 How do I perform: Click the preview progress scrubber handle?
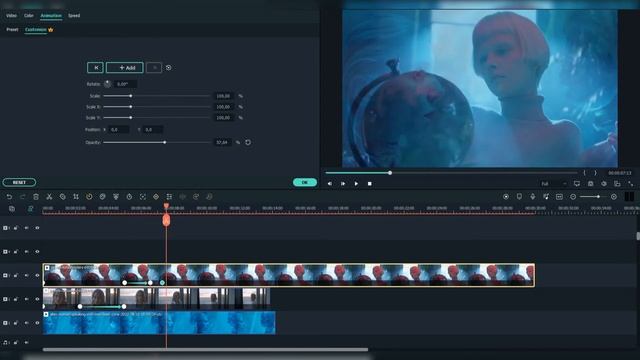coord(390,173)
